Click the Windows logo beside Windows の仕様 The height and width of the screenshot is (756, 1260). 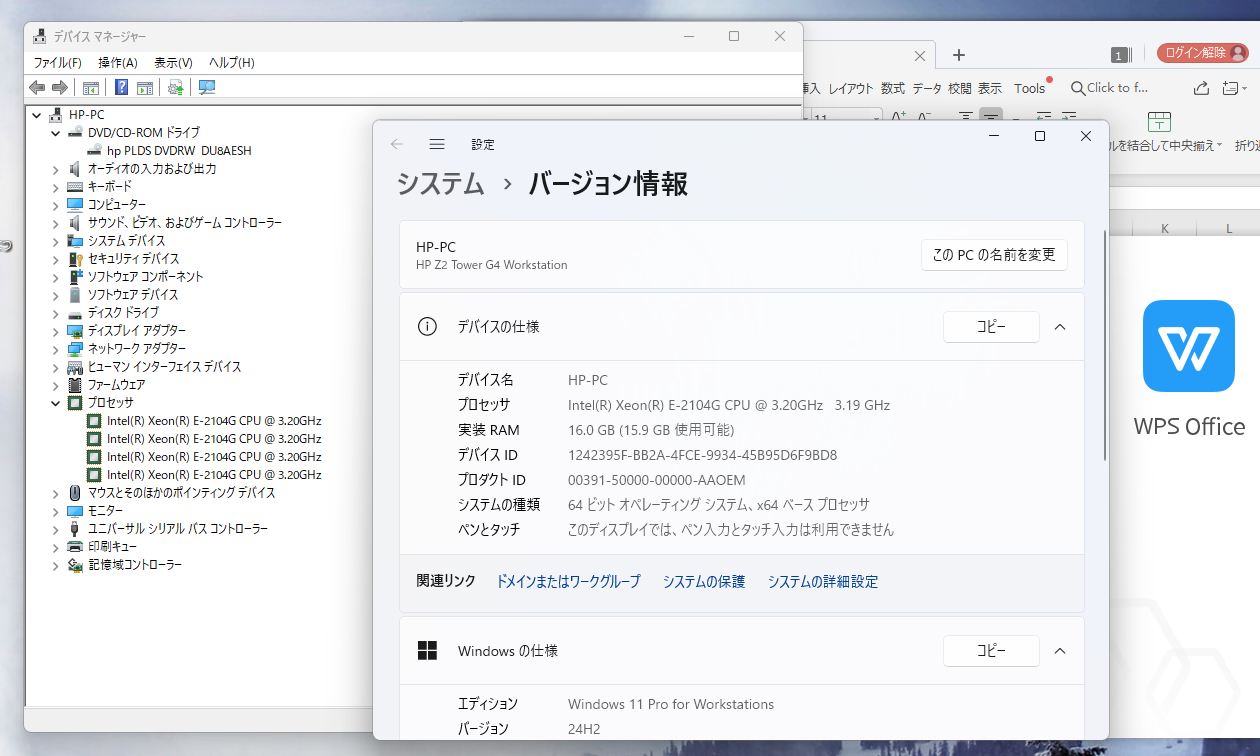click(x=427, y=651)
